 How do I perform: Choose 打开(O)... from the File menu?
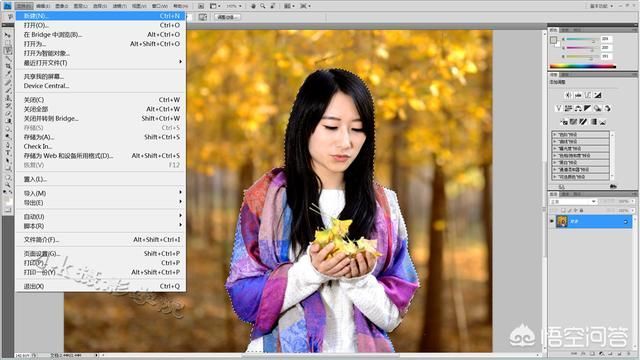(101, 25)
